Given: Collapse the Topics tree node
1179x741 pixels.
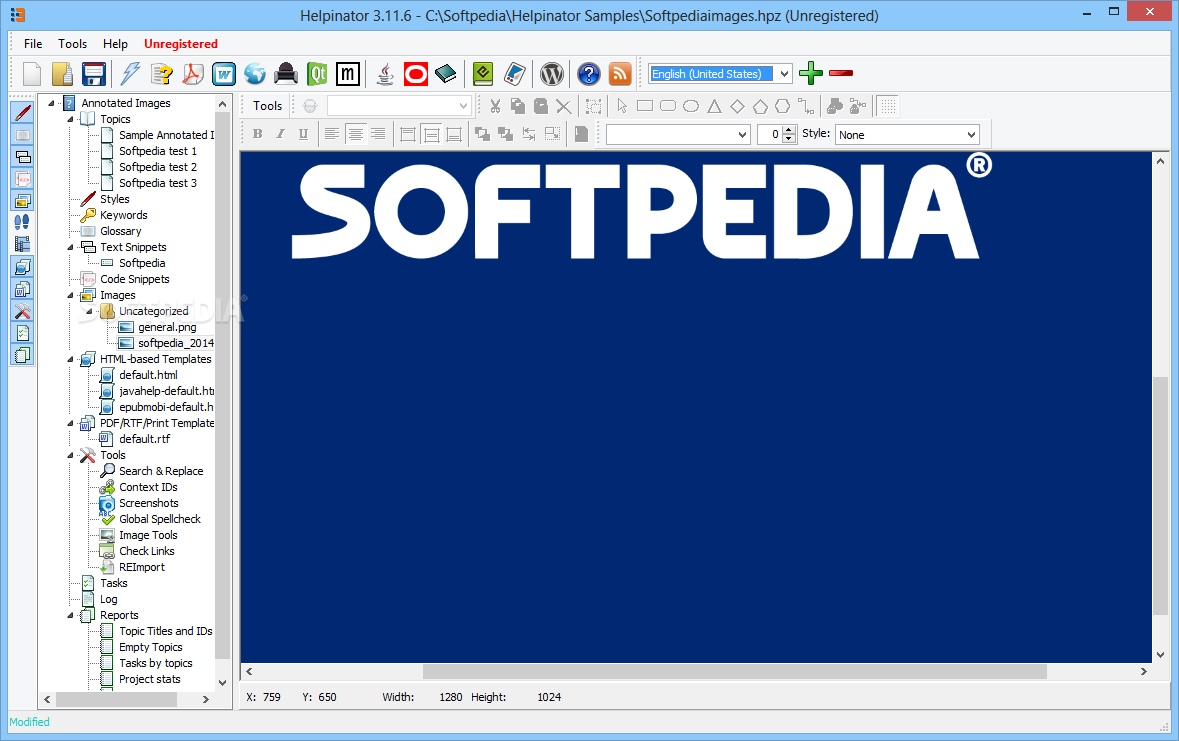Looking at the screenshot, I should (x=71, y=120).
